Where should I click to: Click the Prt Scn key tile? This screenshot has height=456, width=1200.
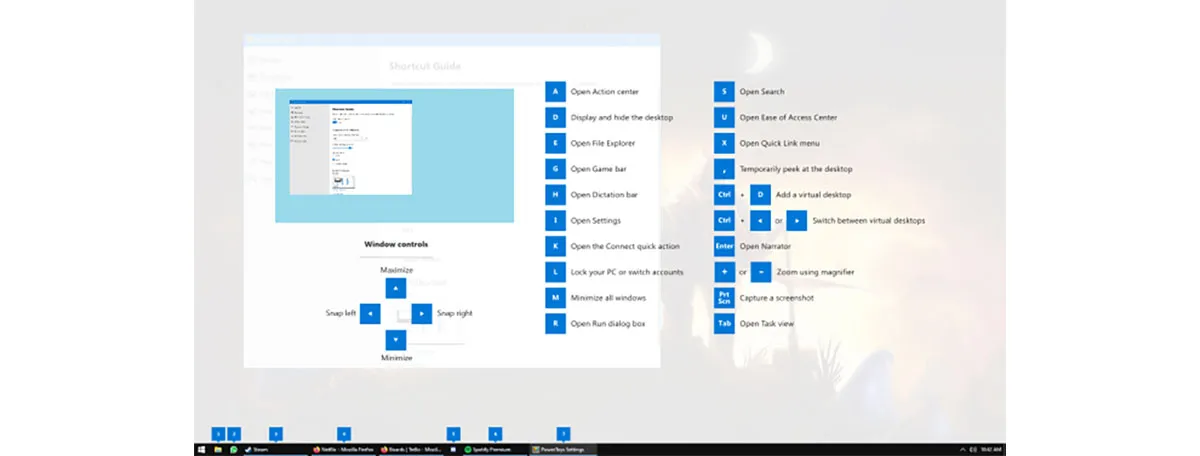(724, 298)
